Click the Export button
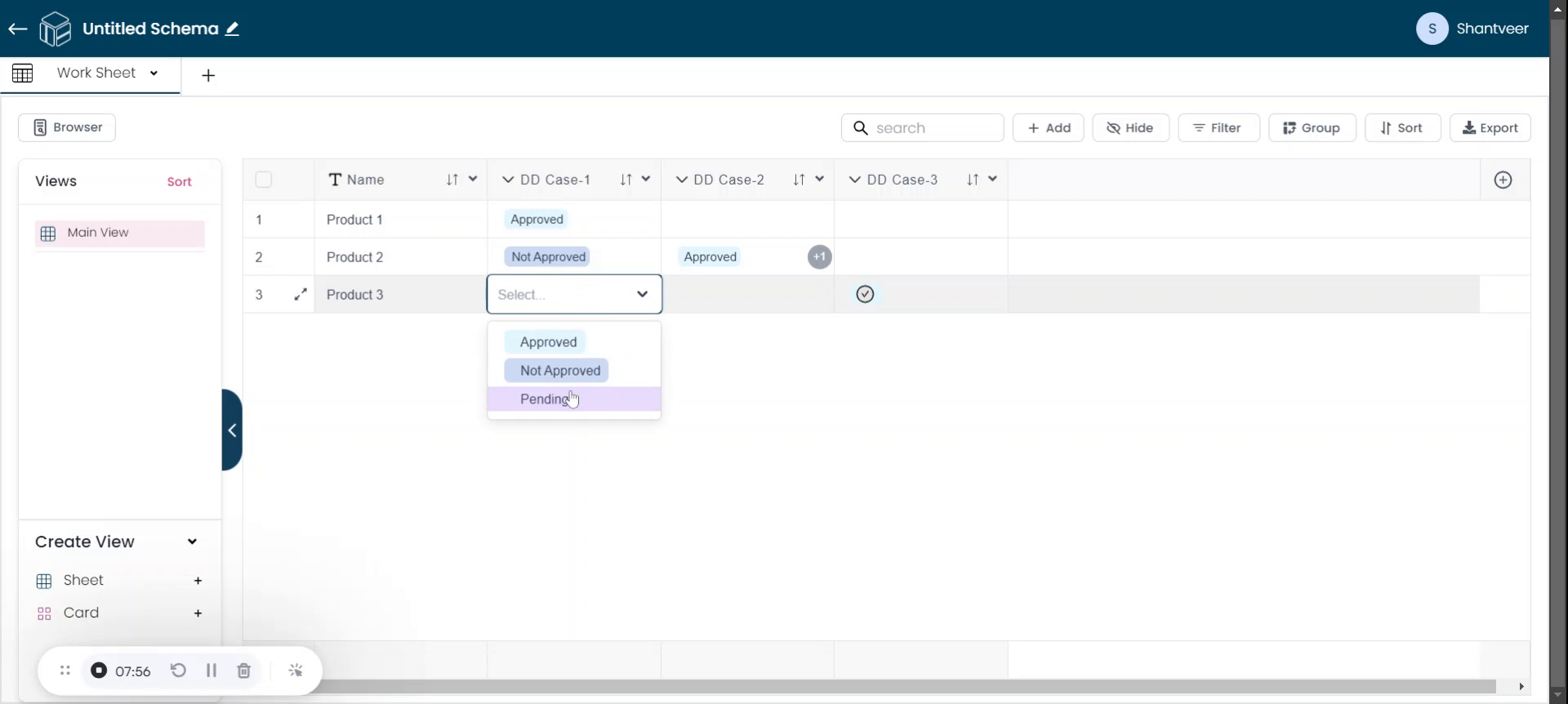This screenshot has height=704, width=1568. pos(1490,128)
